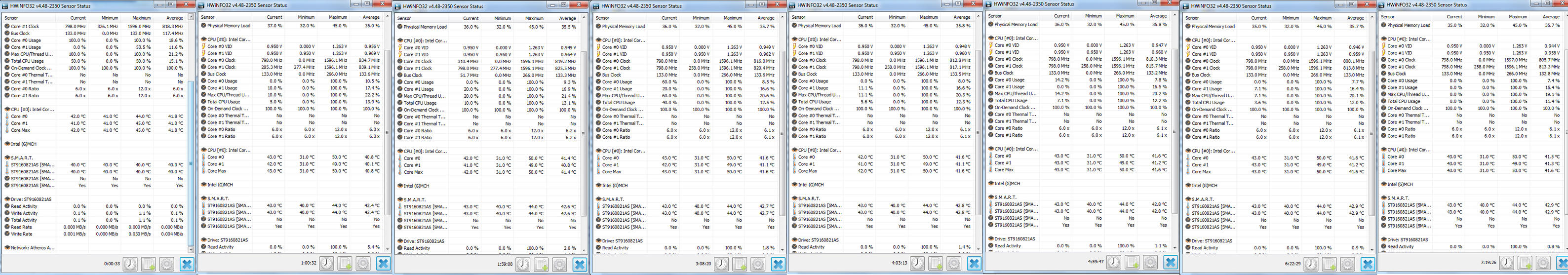The image size is (1568, 275).
Task: Click the 51.7 MHz bus clock value
Action: click(x=469, y=76)
